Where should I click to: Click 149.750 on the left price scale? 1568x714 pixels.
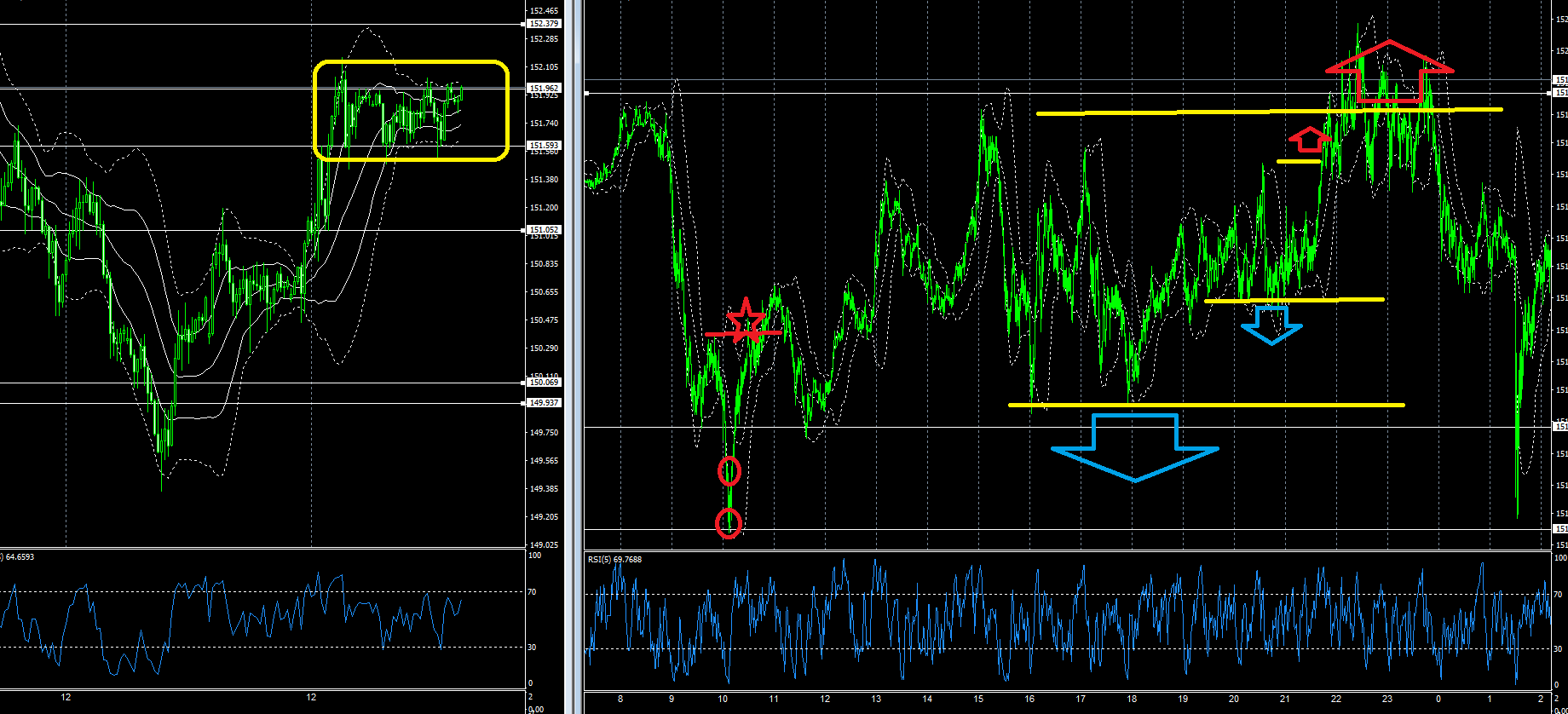[545, 433]
